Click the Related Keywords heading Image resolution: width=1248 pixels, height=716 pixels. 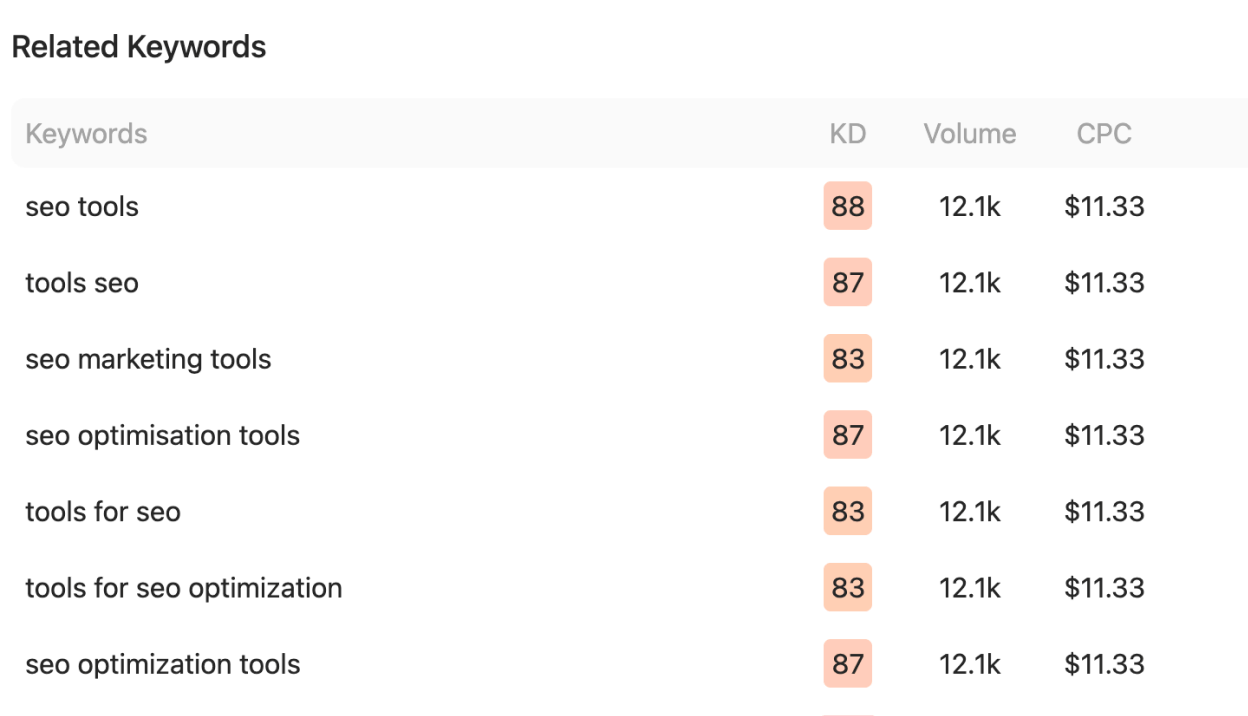[x=137, y=46]
